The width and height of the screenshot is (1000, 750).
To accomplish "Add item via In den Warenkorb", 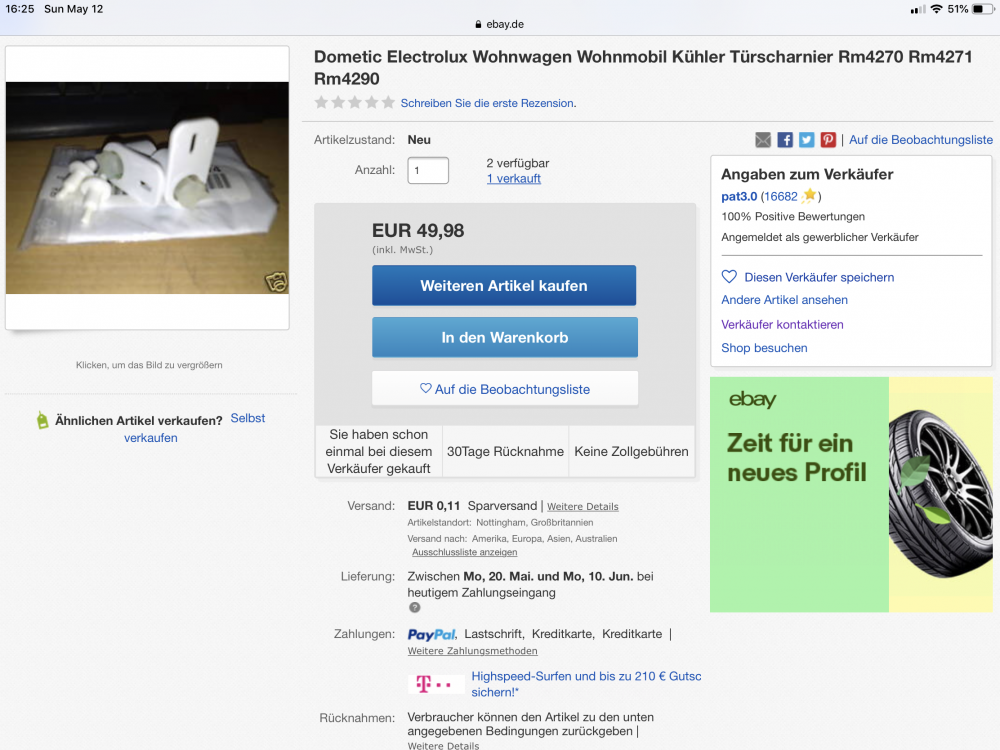I will [x=504, y=337].
